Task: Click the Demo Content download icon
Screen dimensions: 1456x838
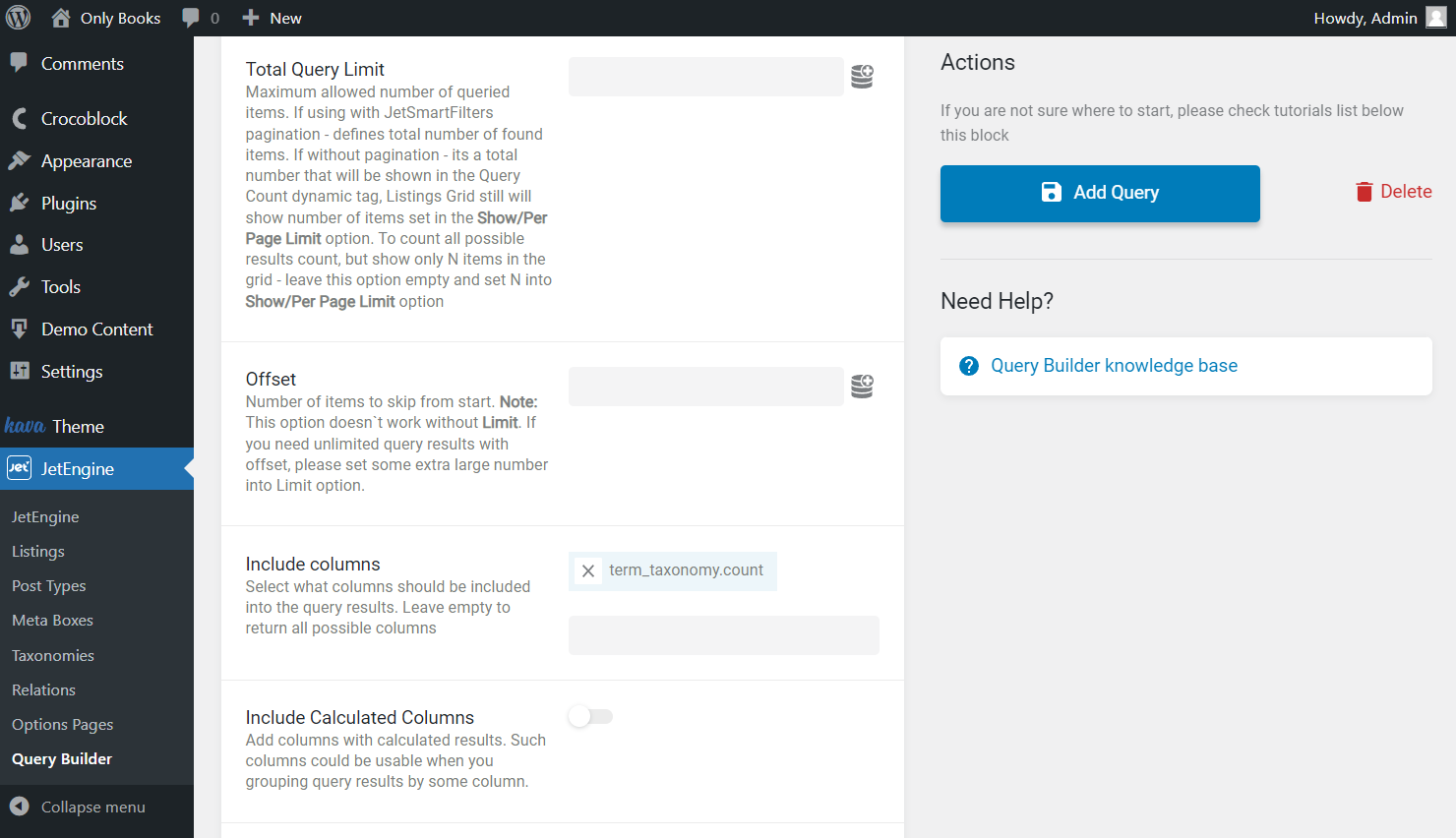Action: click(19, 329)
